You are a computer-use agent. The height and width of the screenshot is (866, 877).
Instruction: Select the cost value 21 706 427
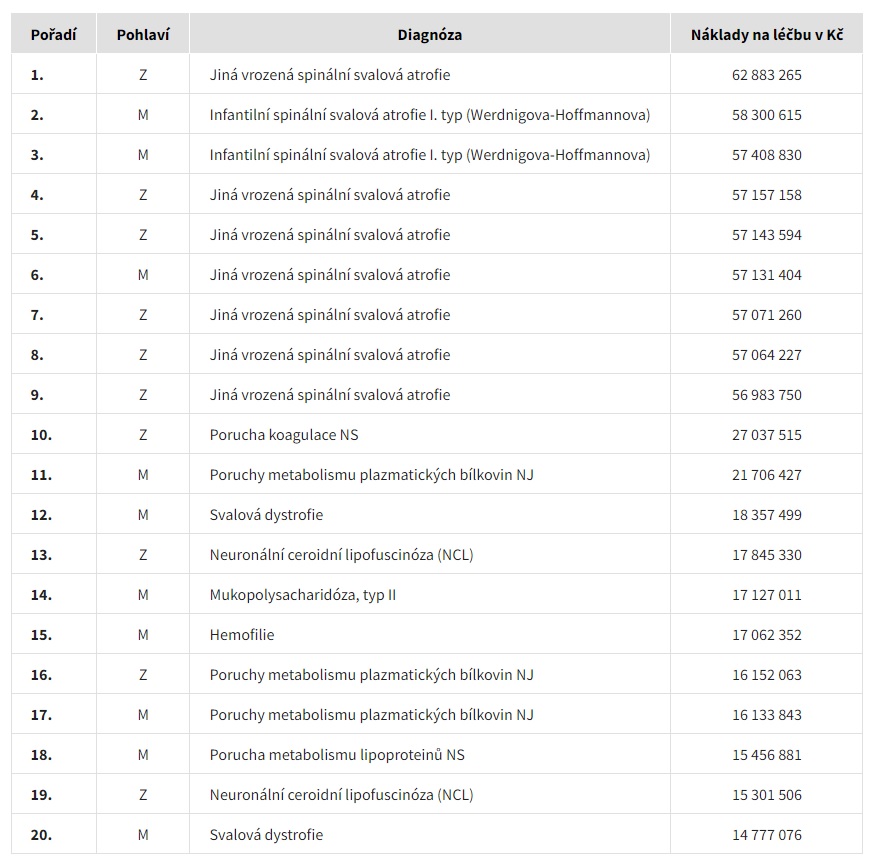click(x=766, y=475)
